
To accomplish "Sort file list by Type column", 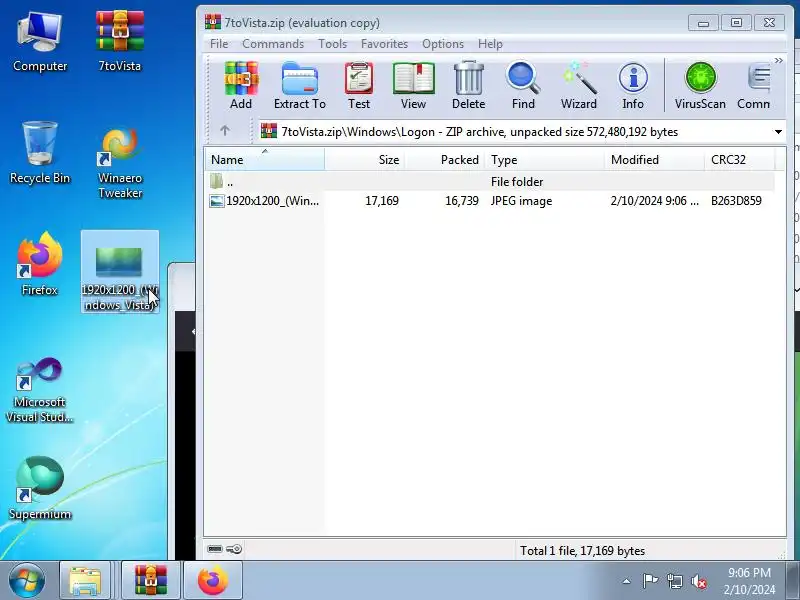I will (x=545, y=160).
